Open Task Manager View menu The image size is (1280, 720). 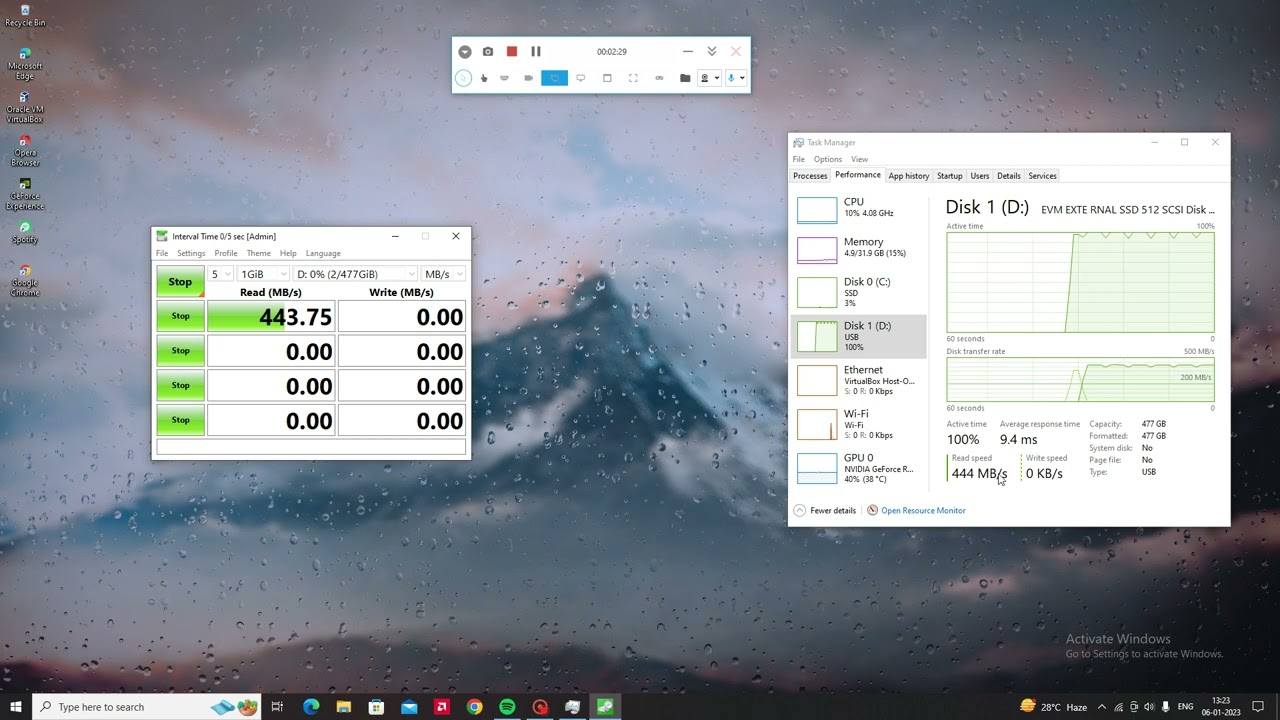click(x=860, y=159)
